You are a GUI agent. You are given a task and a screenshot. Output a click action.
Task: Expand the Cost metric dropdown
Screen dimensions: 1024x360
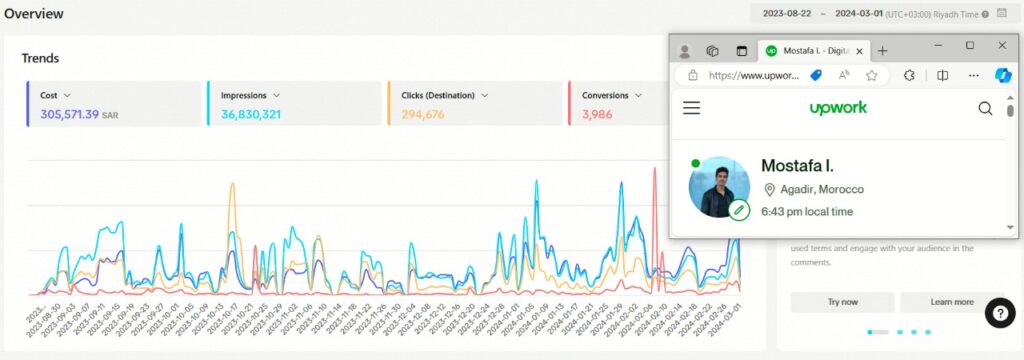tap(67, 95)
